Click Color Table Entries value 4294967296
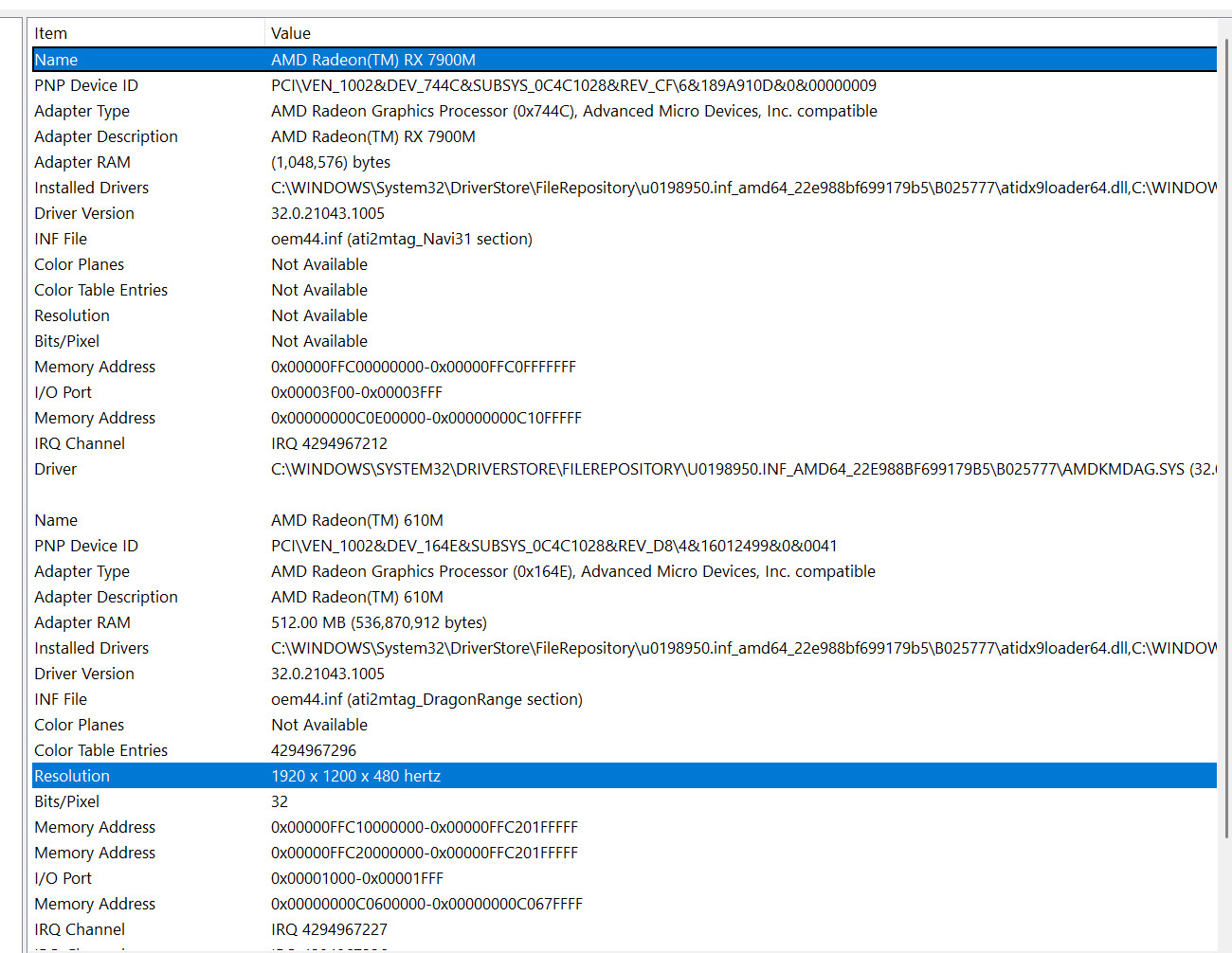 point(314,750)
